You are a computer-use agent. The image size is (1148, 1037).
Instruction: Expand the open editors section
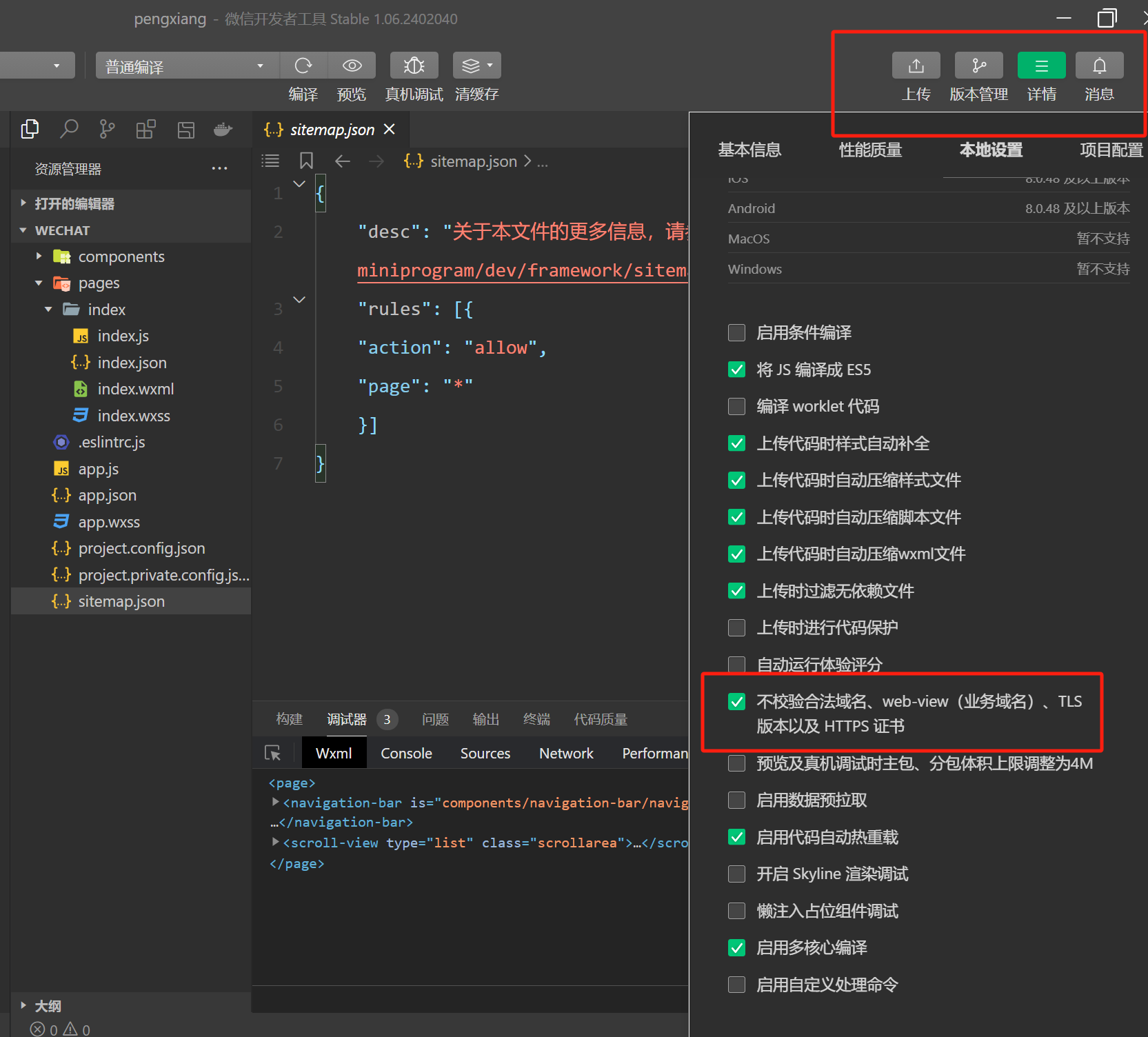click(x=23, y=203)
